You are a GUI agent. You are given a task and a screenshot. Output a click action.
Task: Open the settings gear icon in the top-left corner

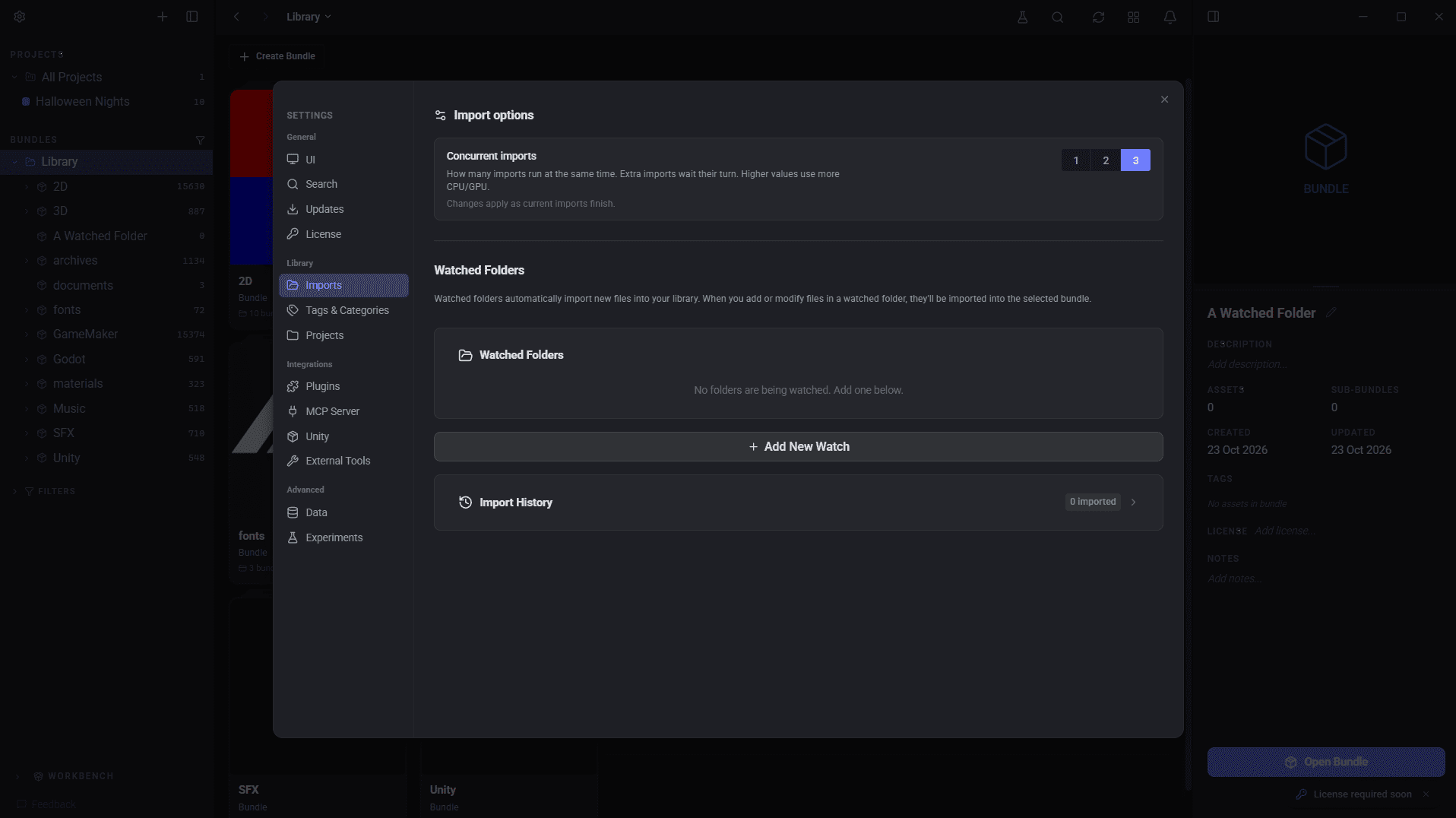click(x=20, y=17)
